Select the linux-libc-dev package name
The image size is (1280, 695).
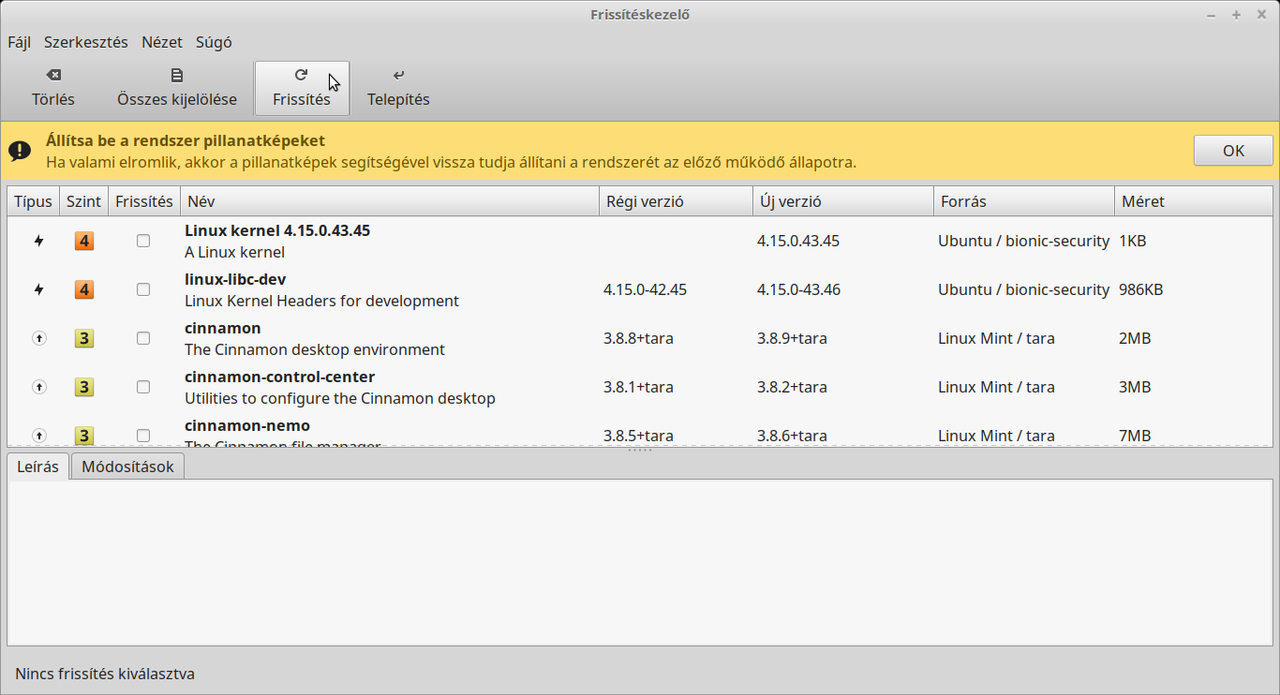pyautogui.click(x=235, y=279)
